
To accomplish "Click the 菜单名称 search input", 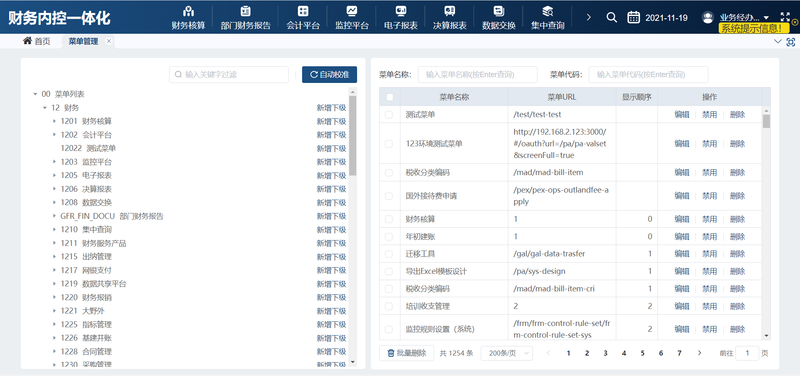I will 478,74.
